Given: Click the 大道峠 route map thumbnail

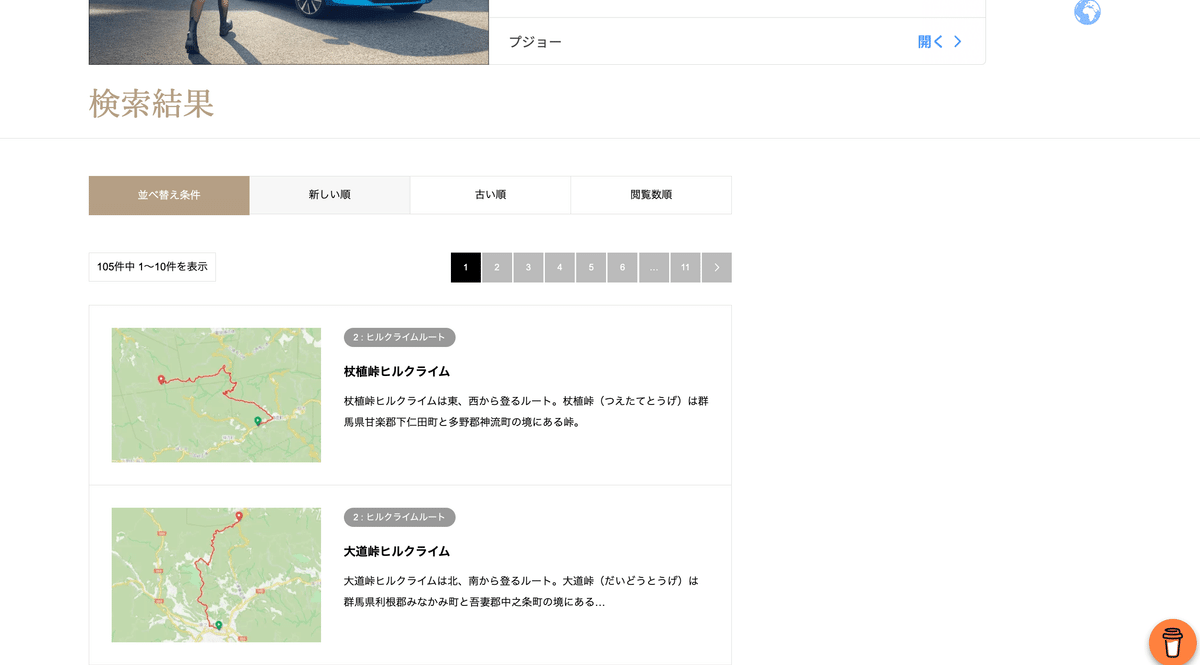Looking at the screenshot, I should pos(216,575).
